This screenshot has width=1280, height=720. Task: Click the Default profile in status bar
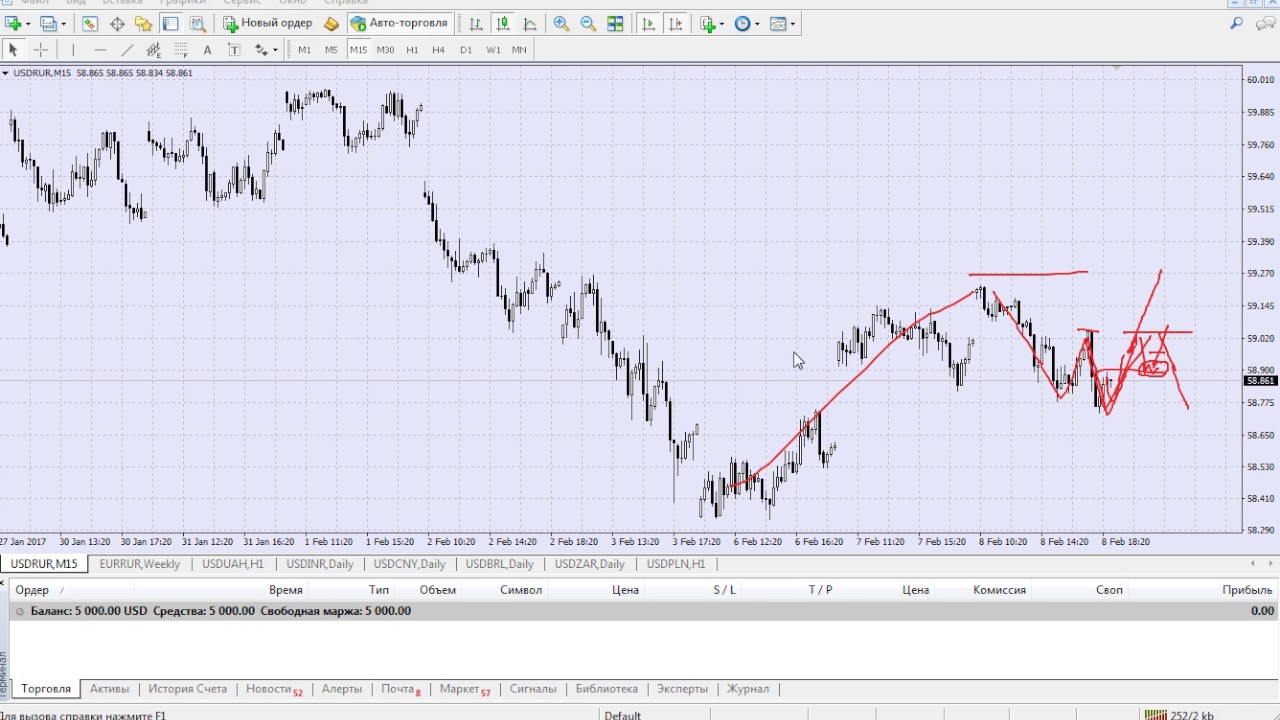(623, 715)
